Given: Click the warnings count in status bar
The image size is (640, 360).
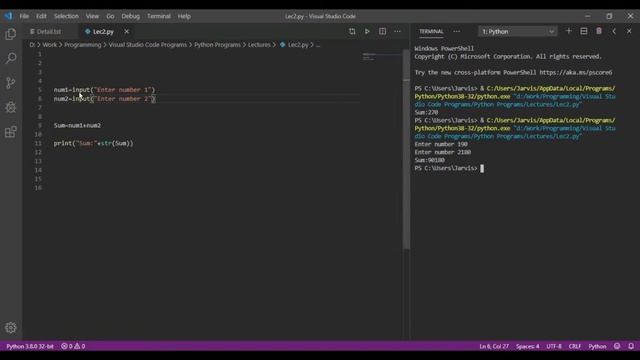Looking at the screenshot, I should (x=80, y=346).
